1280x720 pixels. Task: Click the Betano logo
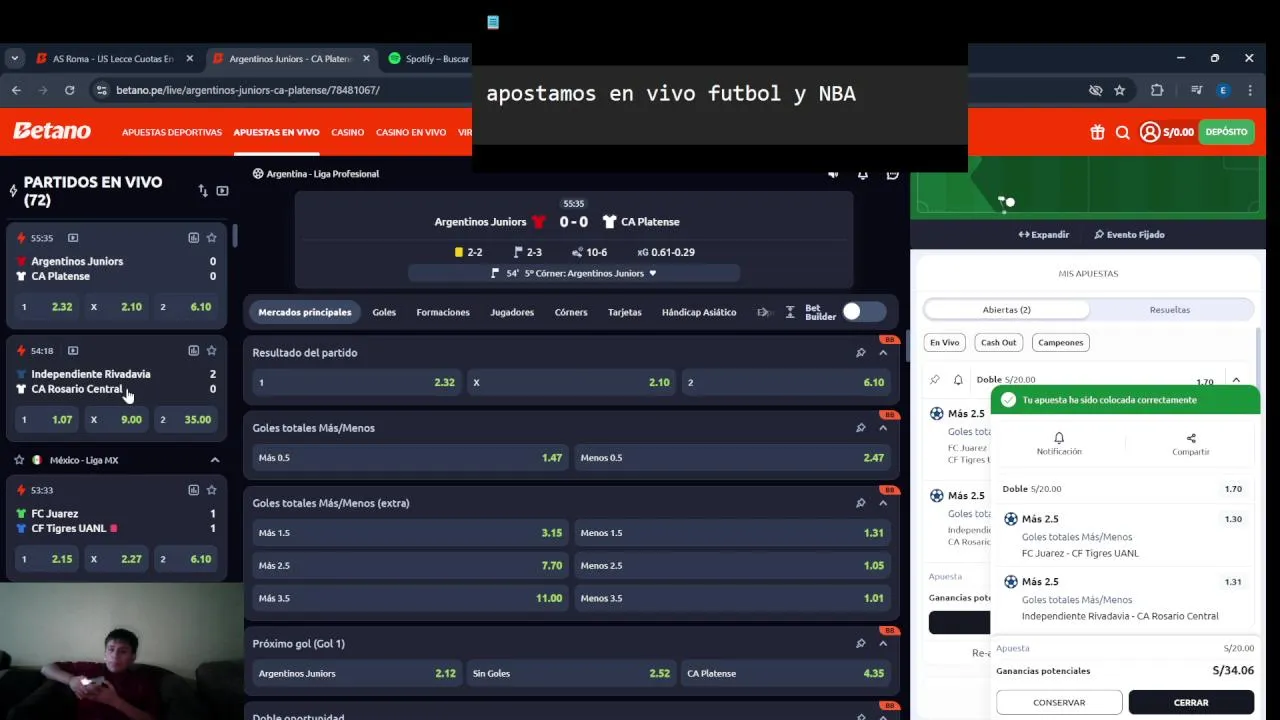(52, 131)
